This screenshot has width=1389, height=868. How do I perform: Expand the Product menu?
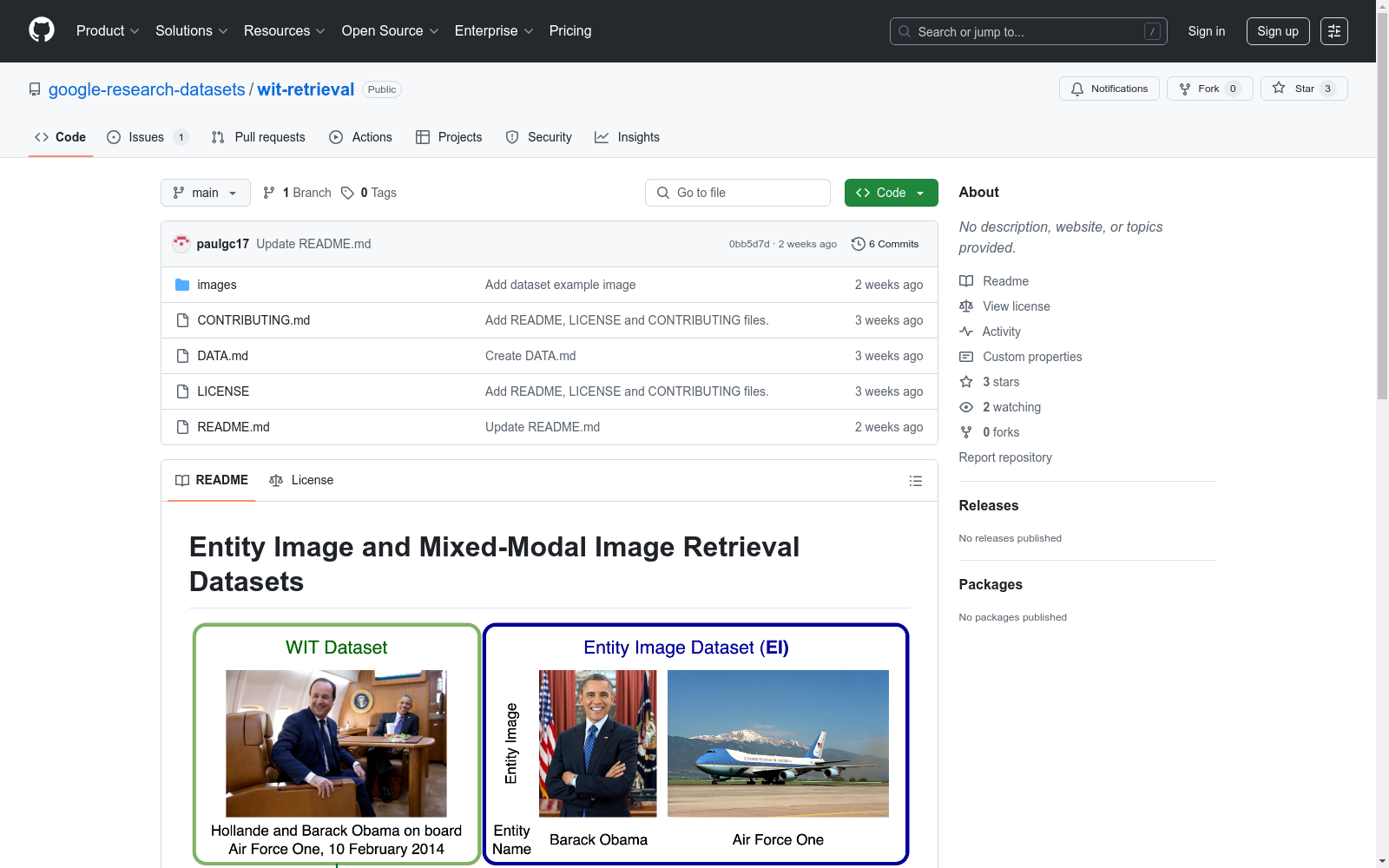coord(108,31)
